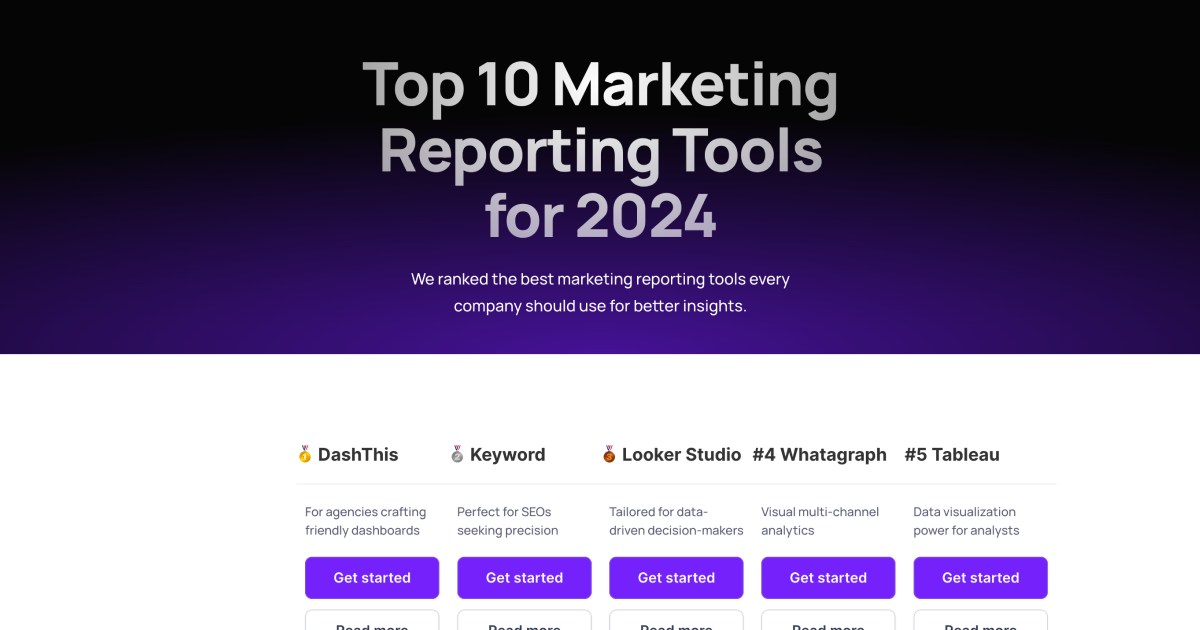The height and width of the screenshot is (630, 1200).
Task: Select the Keyword column heading
Action: pos(510,454)
